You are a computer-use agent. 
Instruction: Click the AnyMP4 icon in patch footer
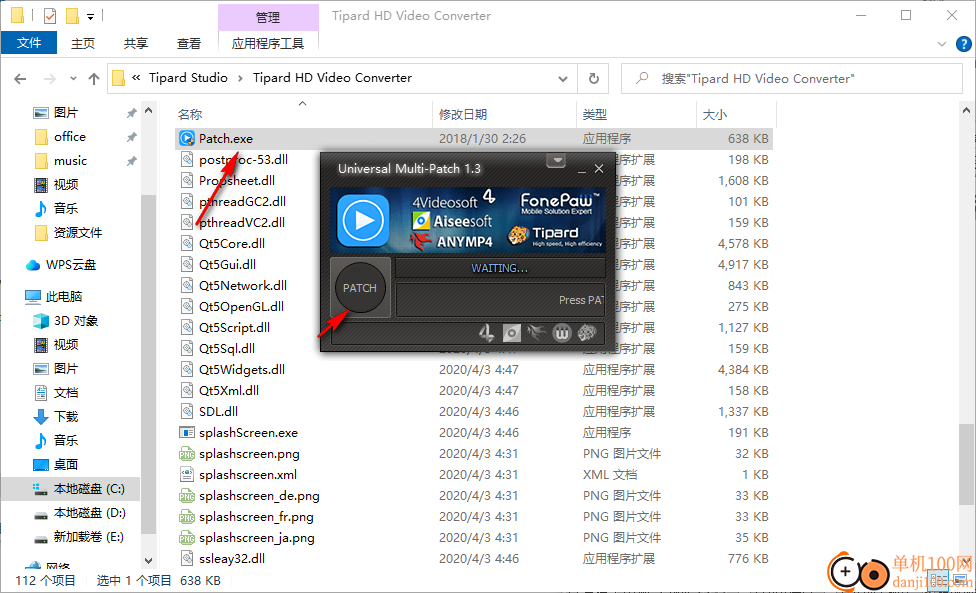pyautogui.click(x=536, y=333)
